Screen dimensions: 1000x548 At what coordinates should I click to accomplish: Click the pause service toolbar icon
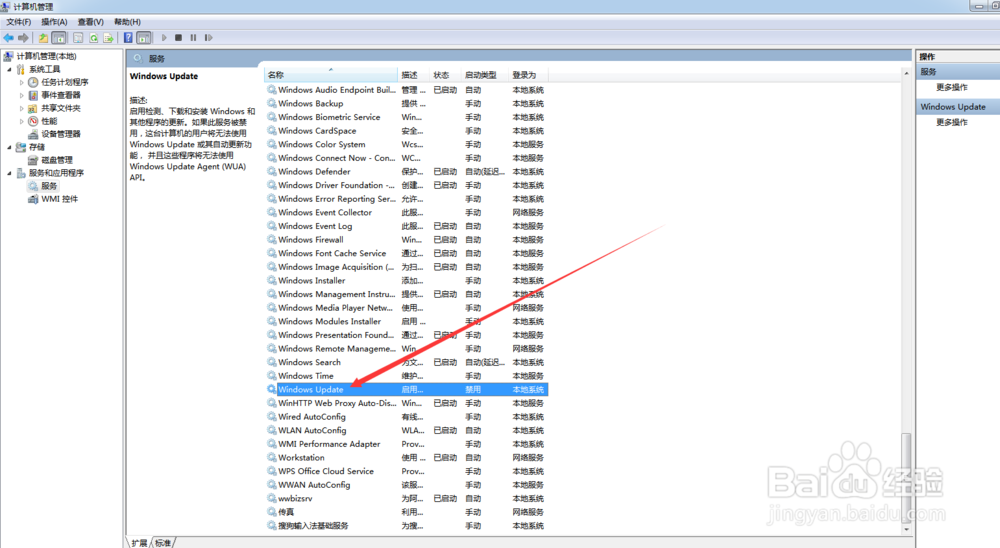(x=193, y=38)
